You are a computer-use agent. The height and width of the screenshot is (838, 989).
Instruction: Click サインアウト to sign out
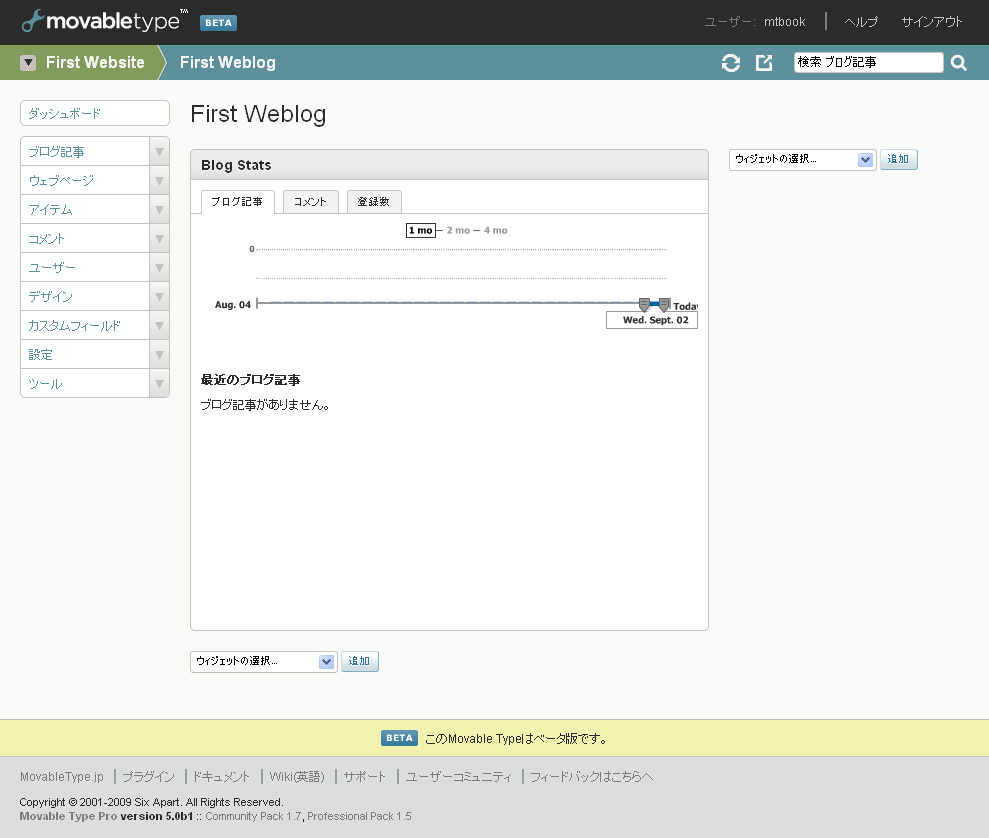click(932, 21)
